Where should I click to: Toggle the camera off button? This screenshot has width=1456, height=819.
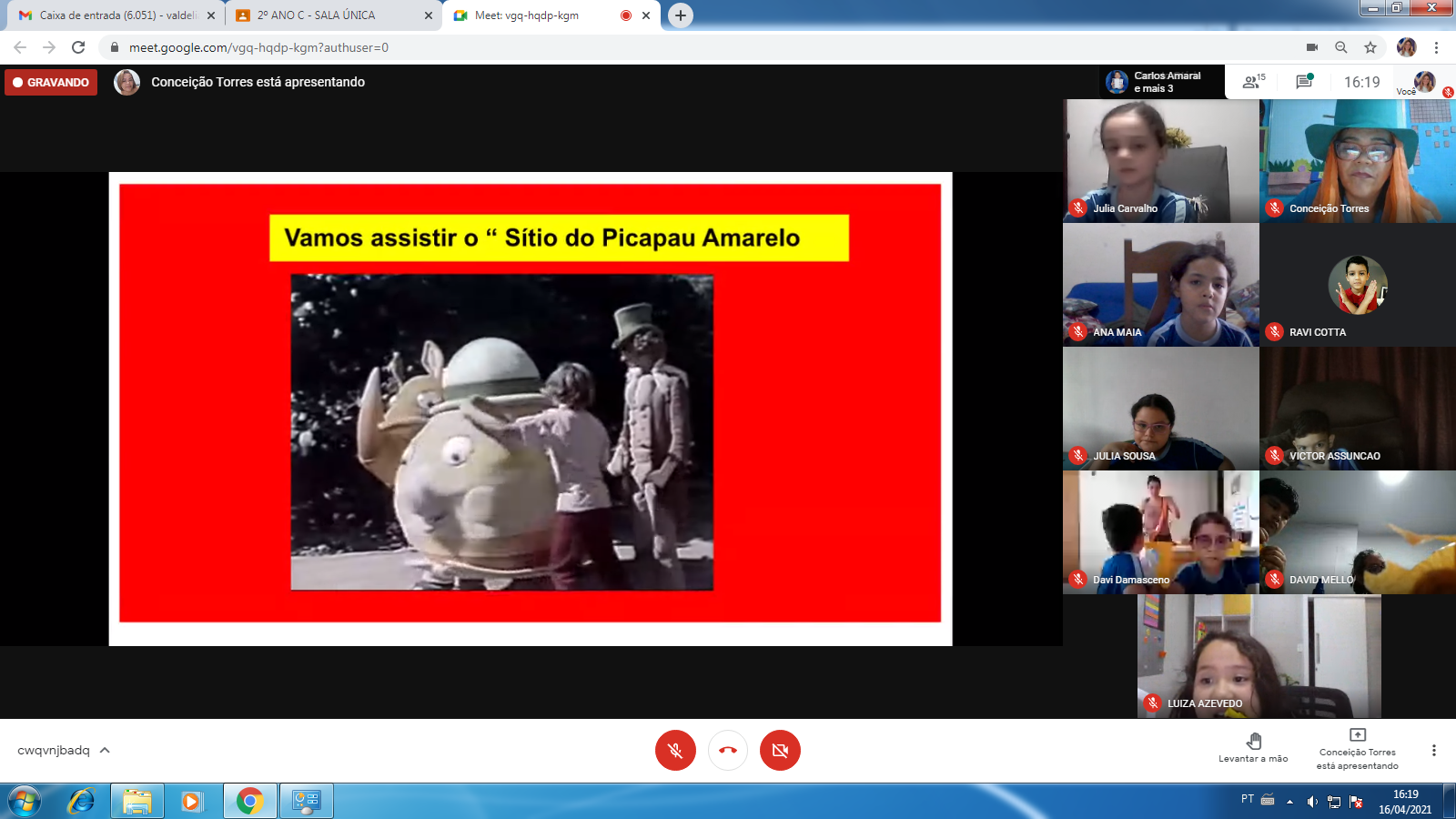[780, 751]
